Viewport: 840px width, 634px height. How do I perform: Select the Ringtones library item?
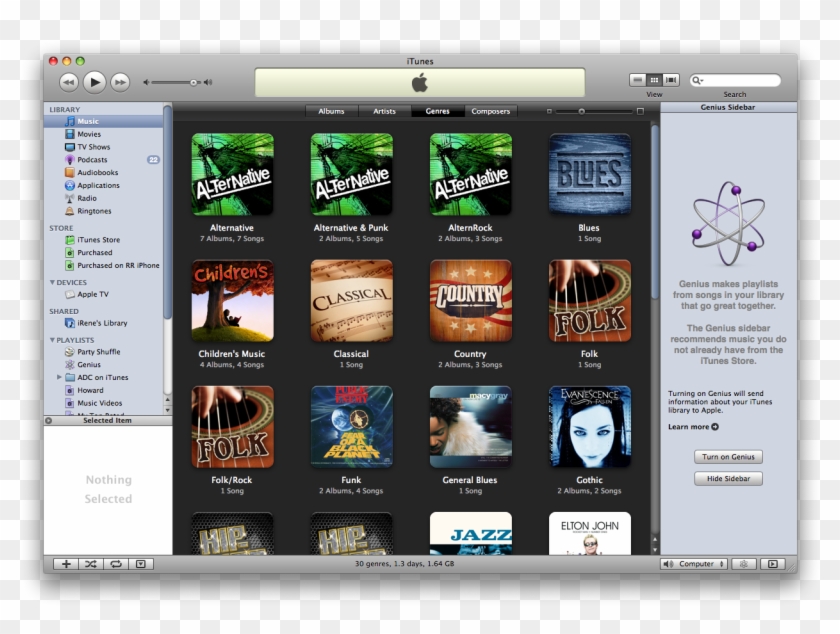[90, 210]
